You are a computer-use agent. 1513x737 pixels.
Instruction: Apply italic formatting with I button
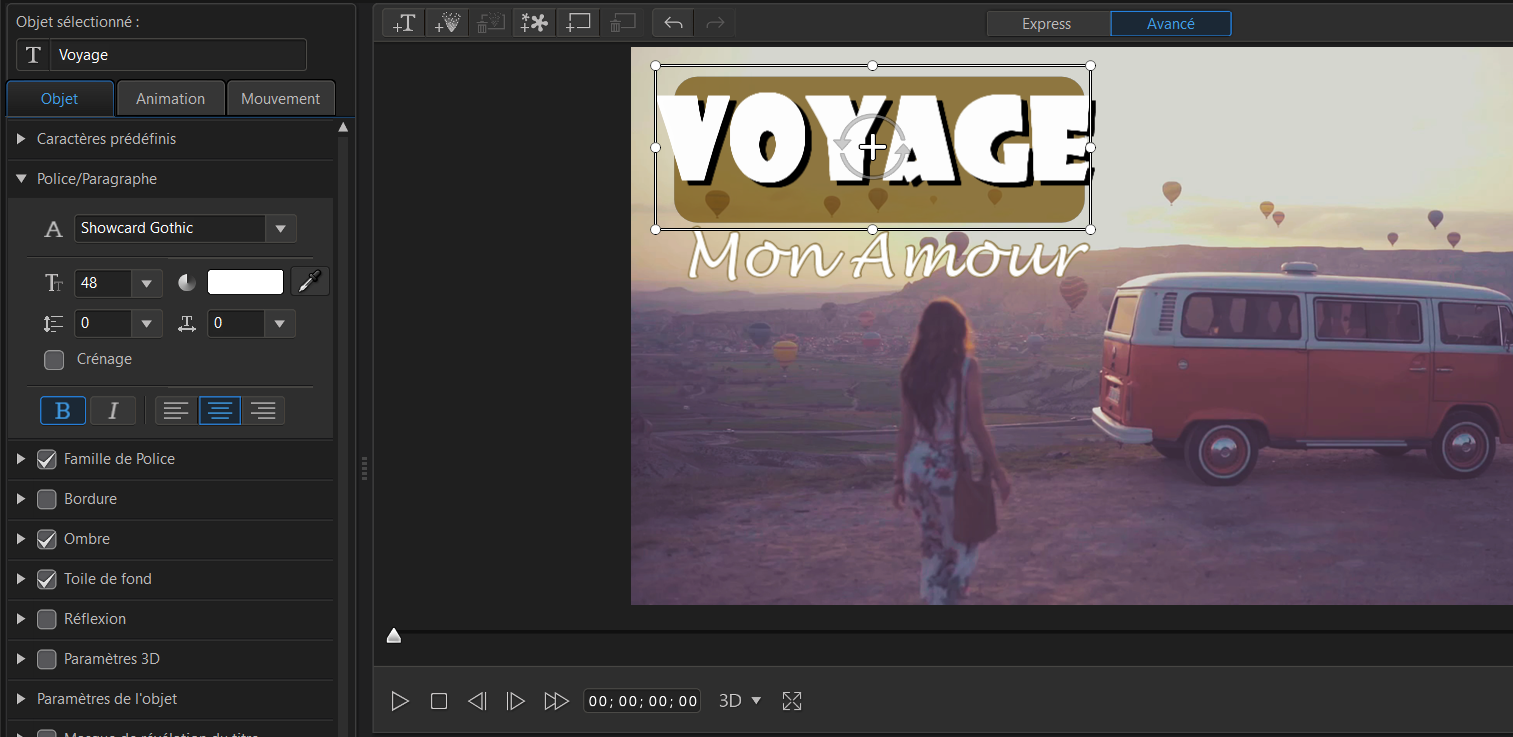coord(113,410)
